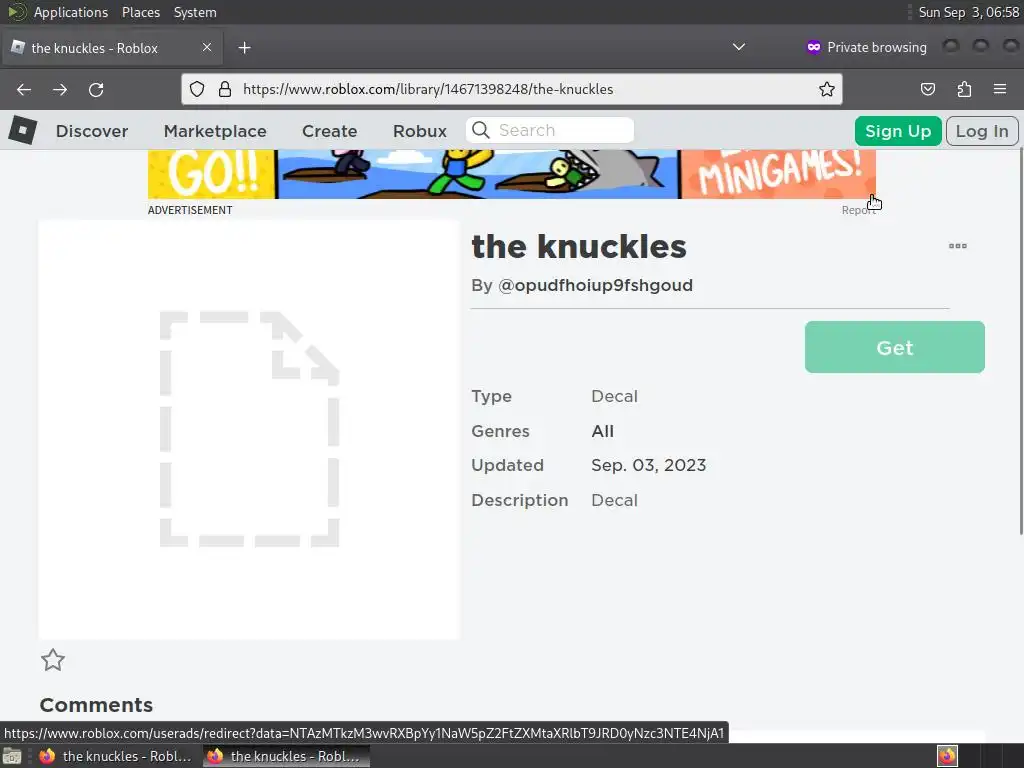1024x768 pixels.
Task: Expand the list all tabs chevron
Action: 739,47
